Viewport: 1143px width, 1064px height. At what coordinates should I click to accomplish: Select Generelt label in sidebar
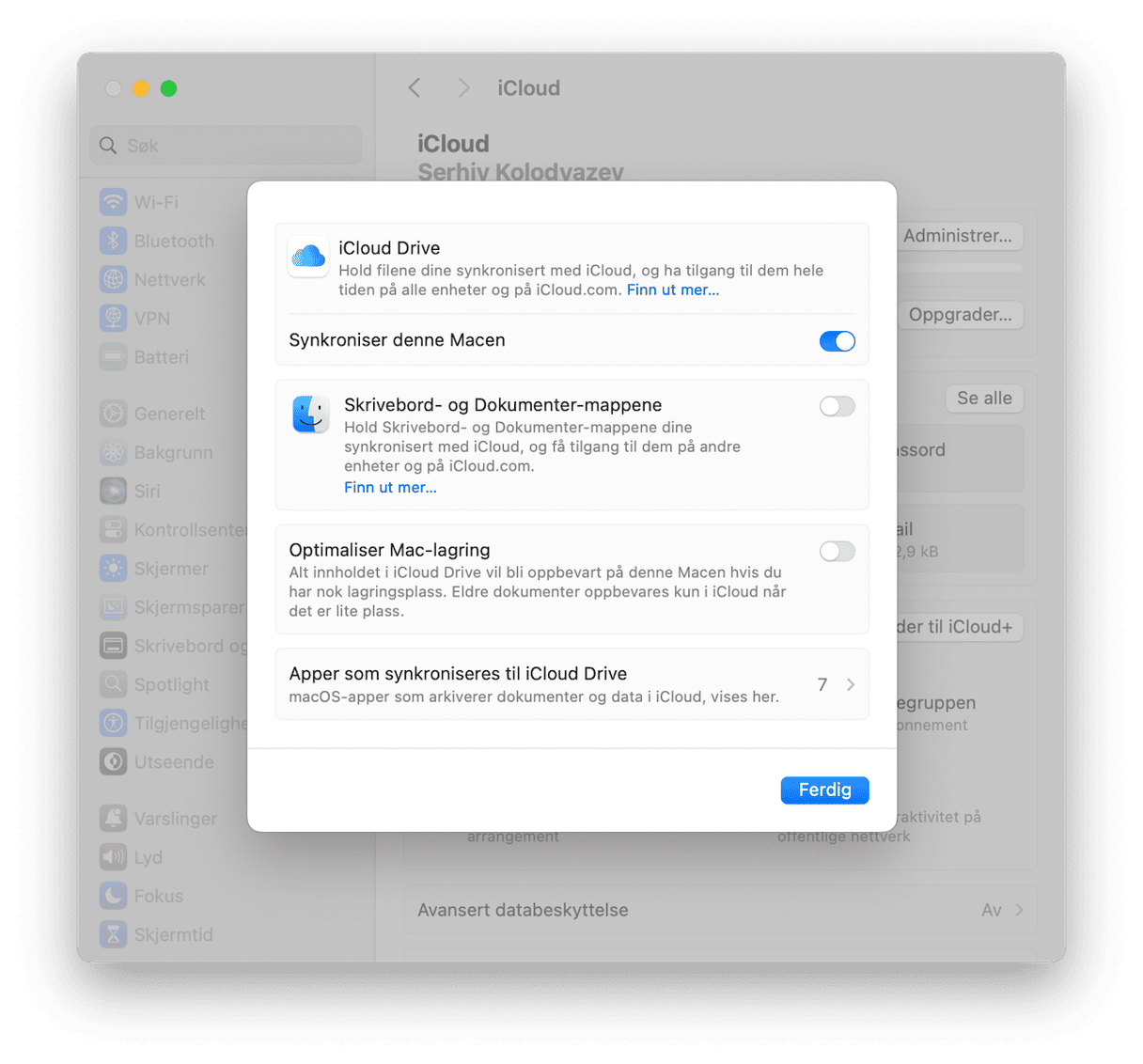(169, 414)
